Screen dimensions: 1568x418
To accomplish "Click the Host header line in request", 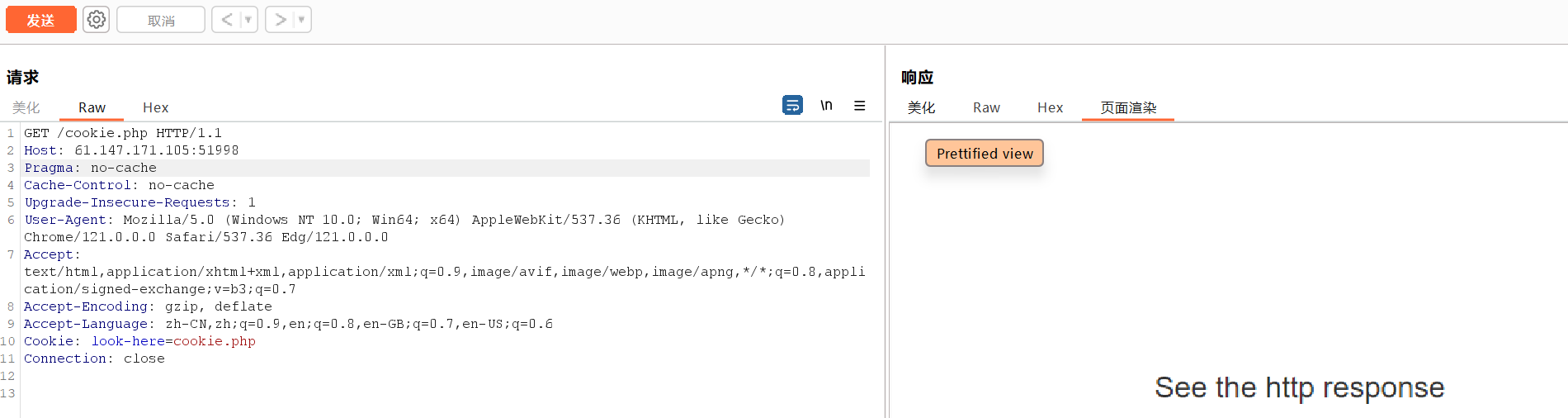I will tap(131, 150).
